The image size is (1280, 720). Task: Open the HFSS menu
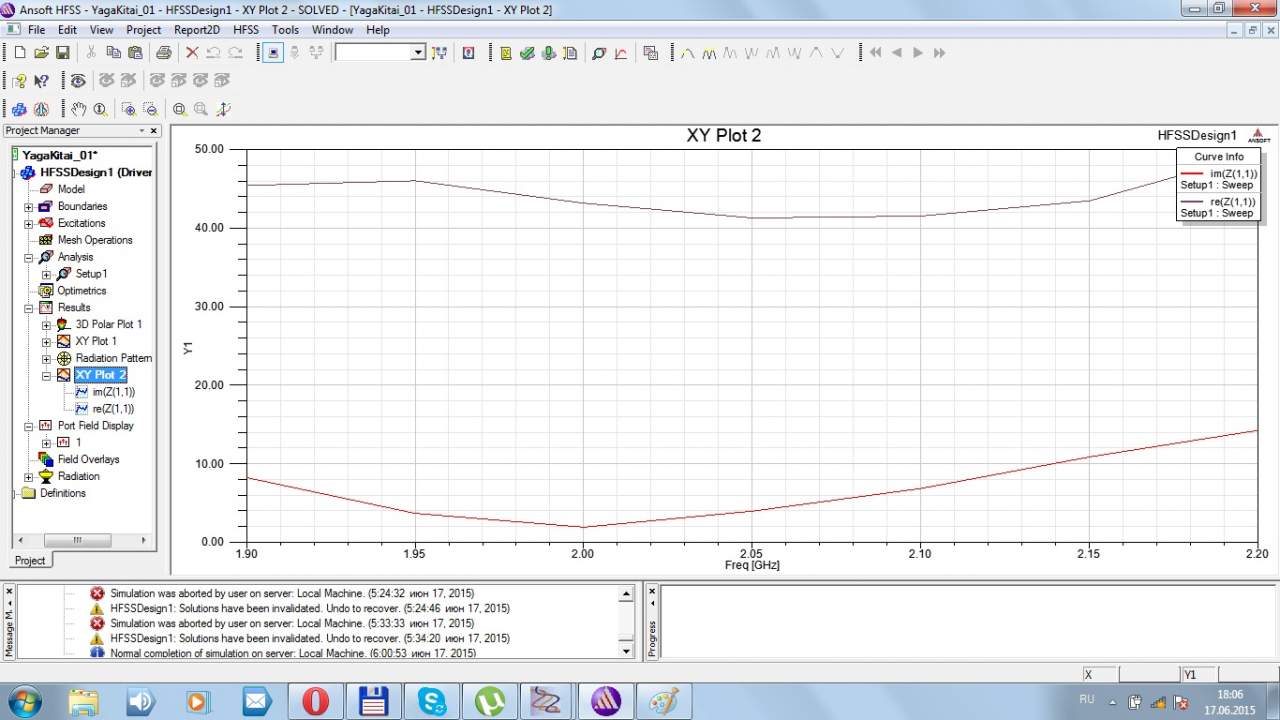pyautogui.click(x=245, y=30)
